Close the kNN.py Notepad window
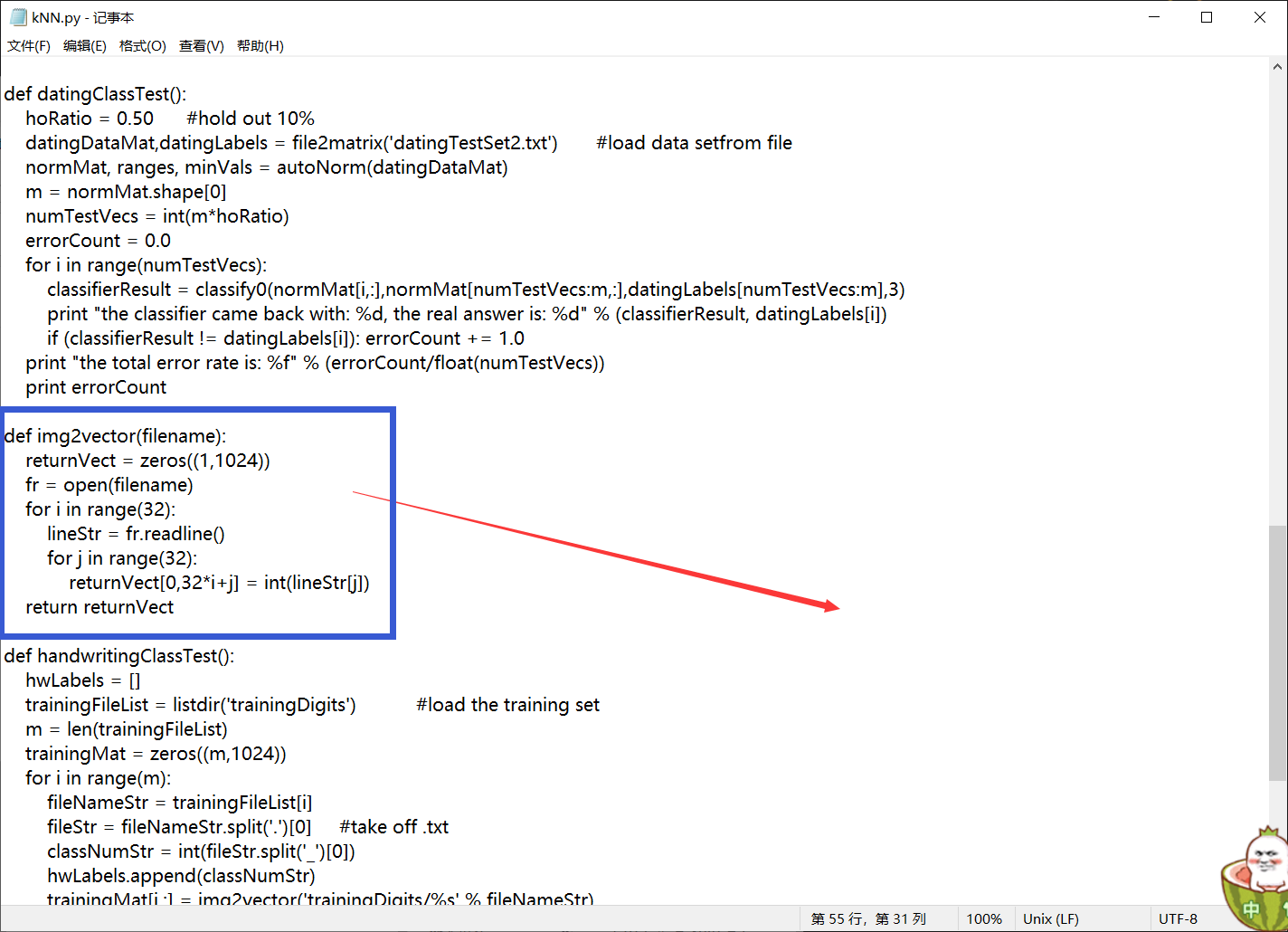The height and width of the screenshot is (932, 1288). pyautogui.click(x=1260, y=17)
